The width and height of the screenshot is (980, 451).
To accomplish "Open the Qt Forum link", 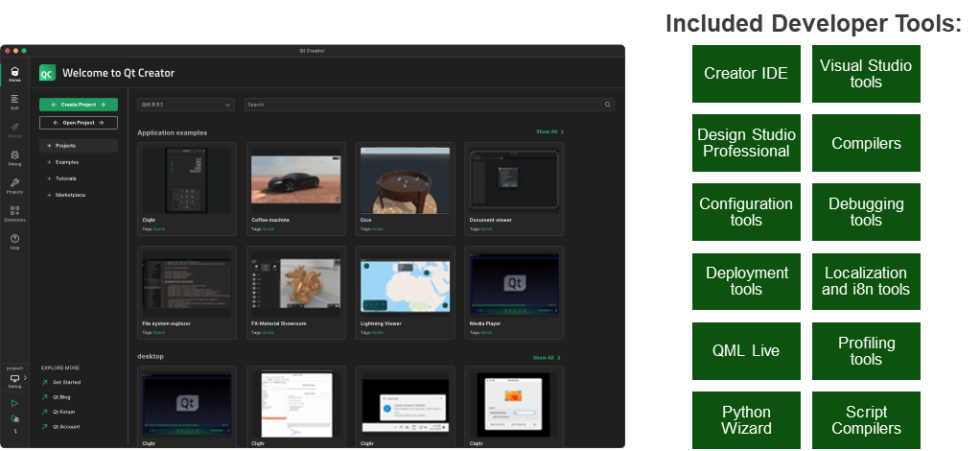I will 64,412.
